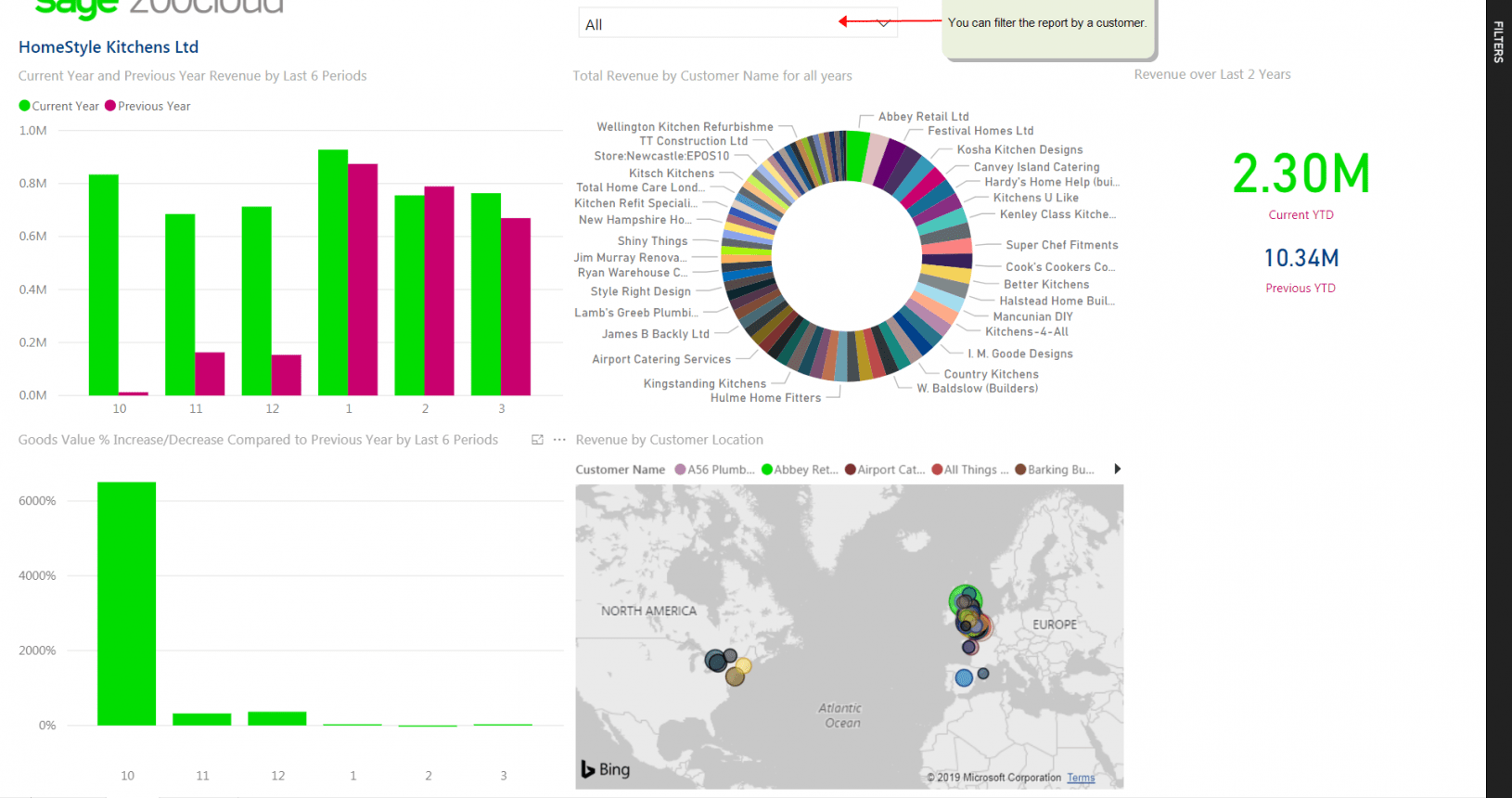This screenshot has width=1512, height=798.
Task: Select period 10 Current Year revenue bar
Action: click(104, 285)
